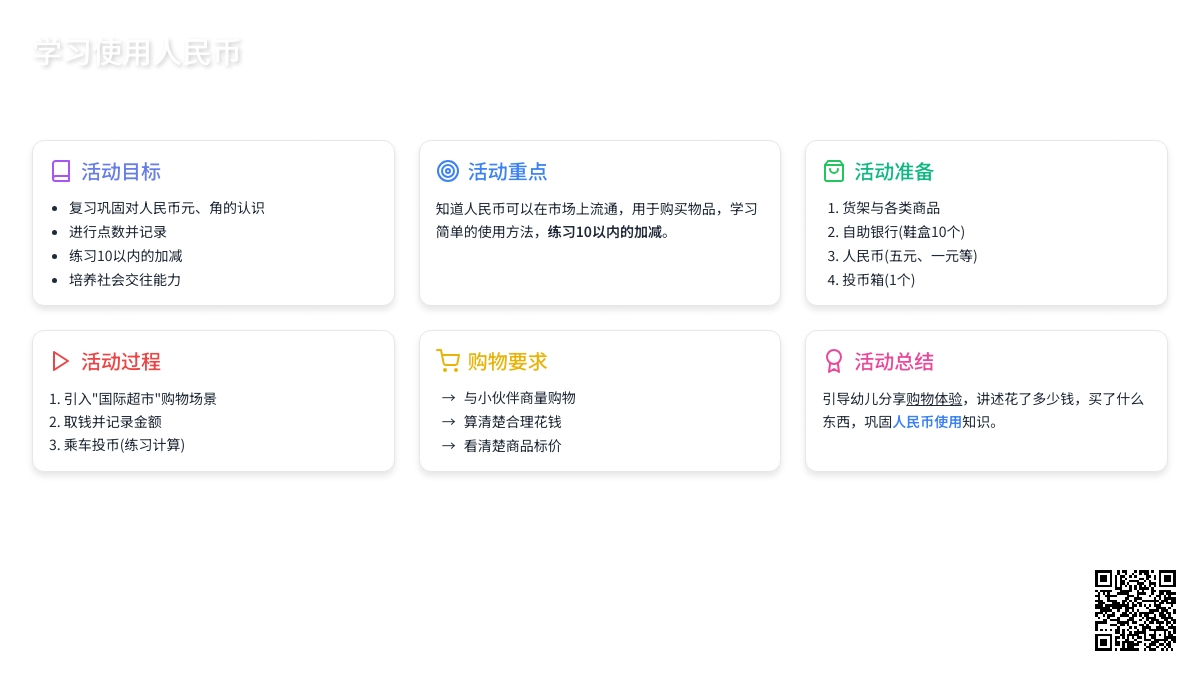The height and width of the screenshot is (675, 1200).
Task: Click step 取钱并记录金额
Action: pyautogui.click(x=113, y=422)
